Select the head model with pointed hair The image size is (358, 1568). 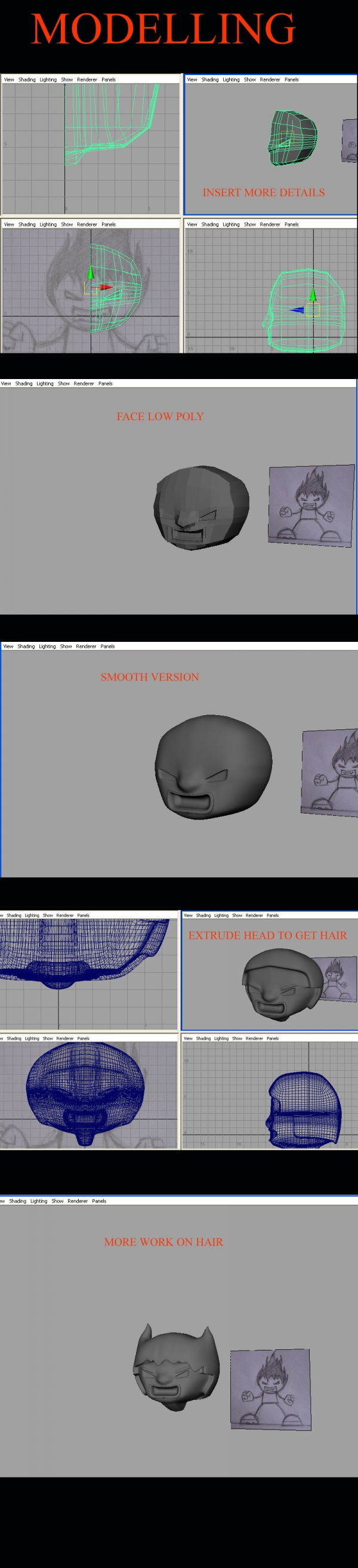pos(175,1367)
